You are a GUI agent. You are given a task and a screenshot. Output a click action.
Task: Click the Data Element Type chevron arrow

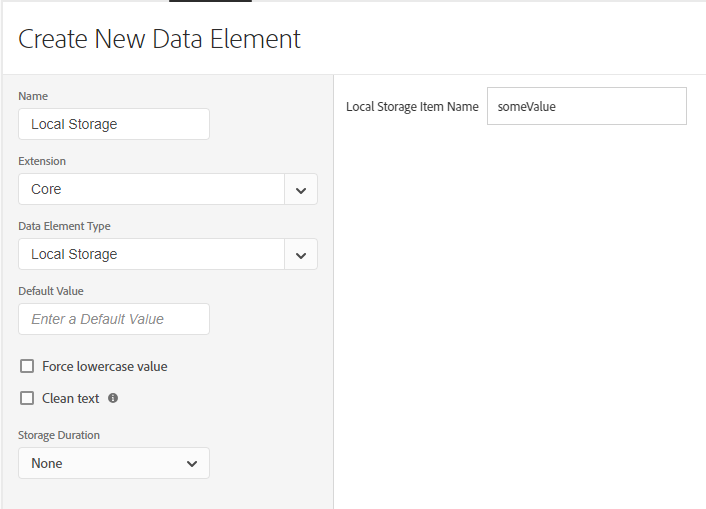pyautogui.click(x=301, y=254)
